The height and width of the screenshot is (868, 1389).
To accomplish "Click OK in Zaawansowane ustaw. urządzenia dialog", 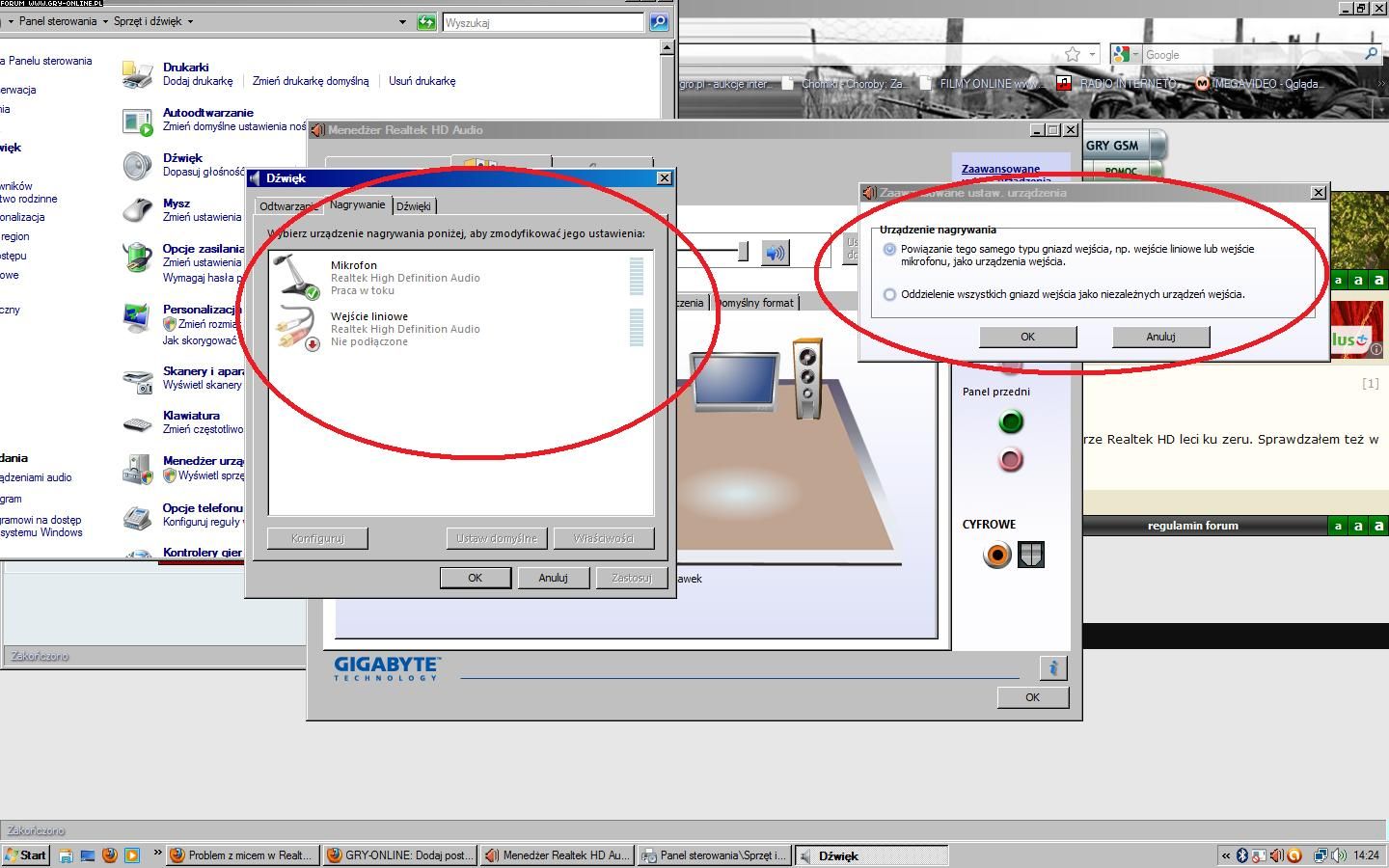I will click(1027, 337).
